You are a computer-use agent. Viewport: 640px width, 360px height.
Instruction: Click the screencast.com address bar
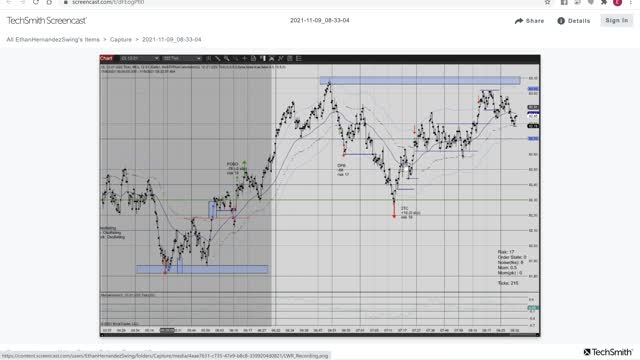(x=302, y=2)
